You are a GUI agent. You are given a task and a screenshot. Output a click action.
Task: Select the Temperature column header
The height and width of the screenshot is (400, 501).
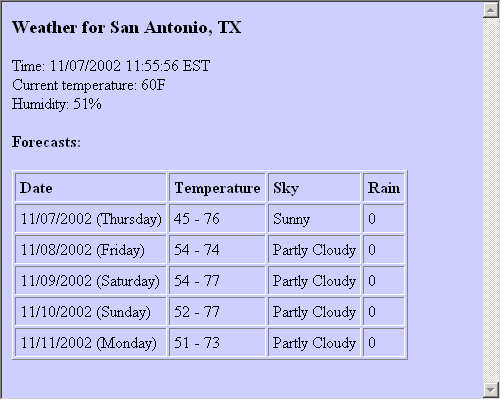[x=217, y=188]
